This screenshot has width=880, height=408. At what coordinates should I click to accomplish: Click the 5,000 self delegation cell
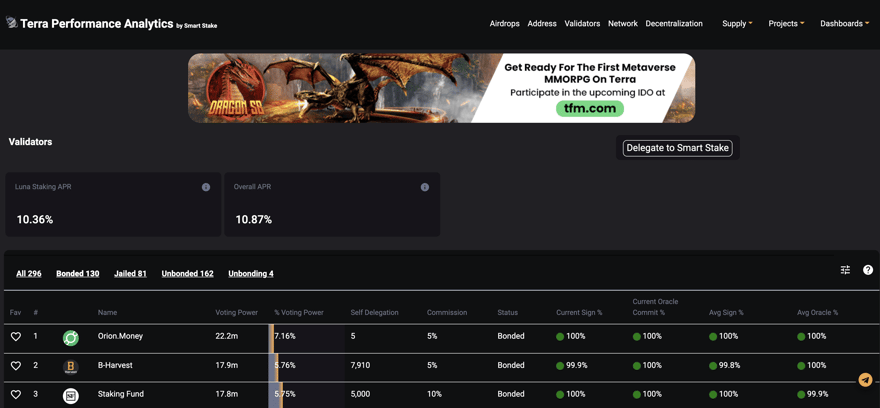[360, 395]
